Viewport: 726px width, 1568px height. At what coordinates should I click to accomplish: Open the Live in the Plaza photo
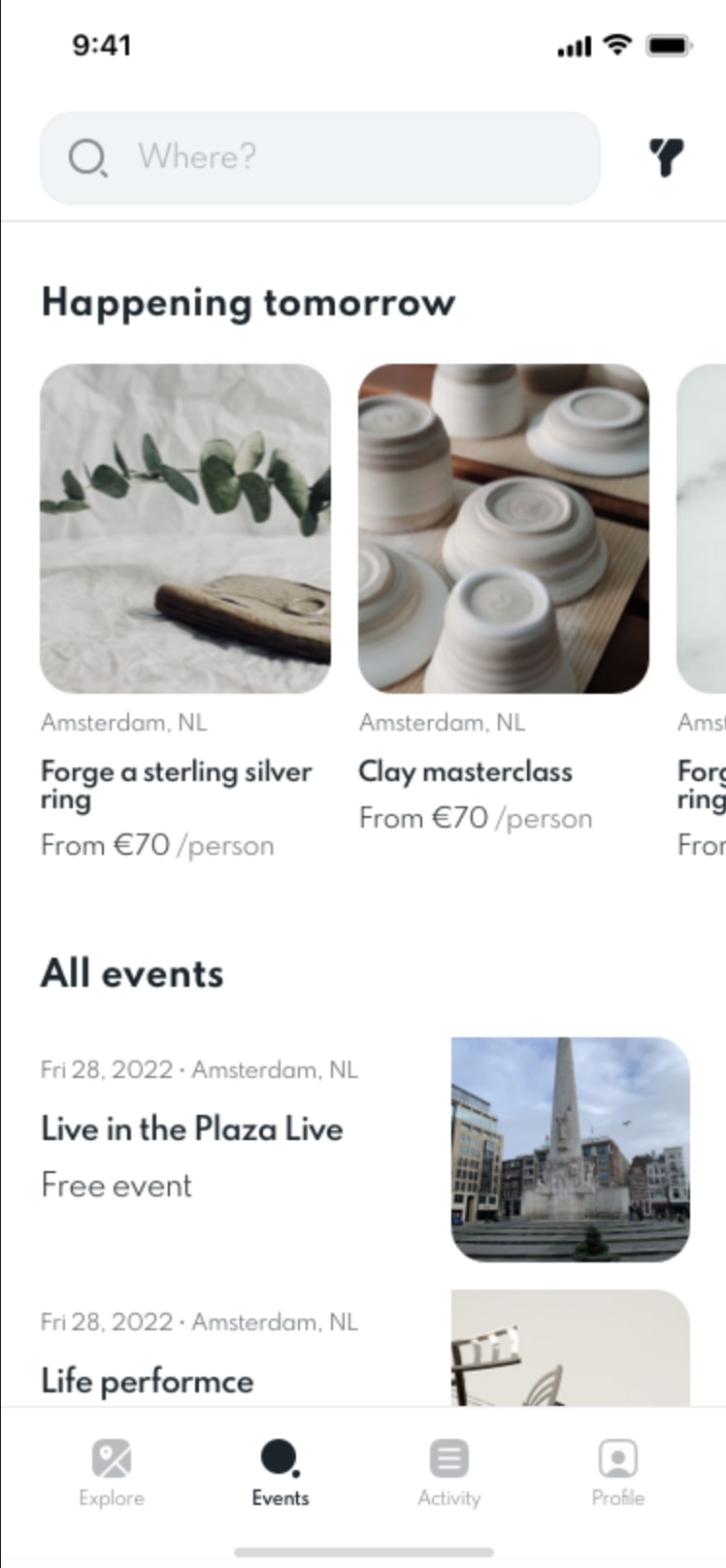571,1149
